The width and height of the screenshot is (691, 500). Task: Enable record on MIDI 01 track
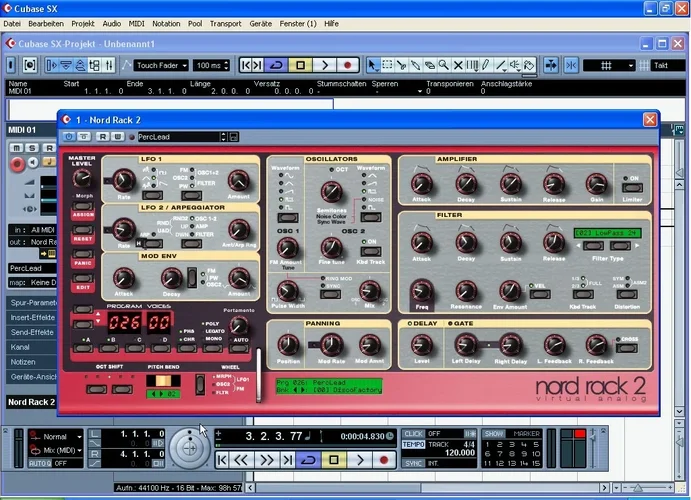pos(17,164)
